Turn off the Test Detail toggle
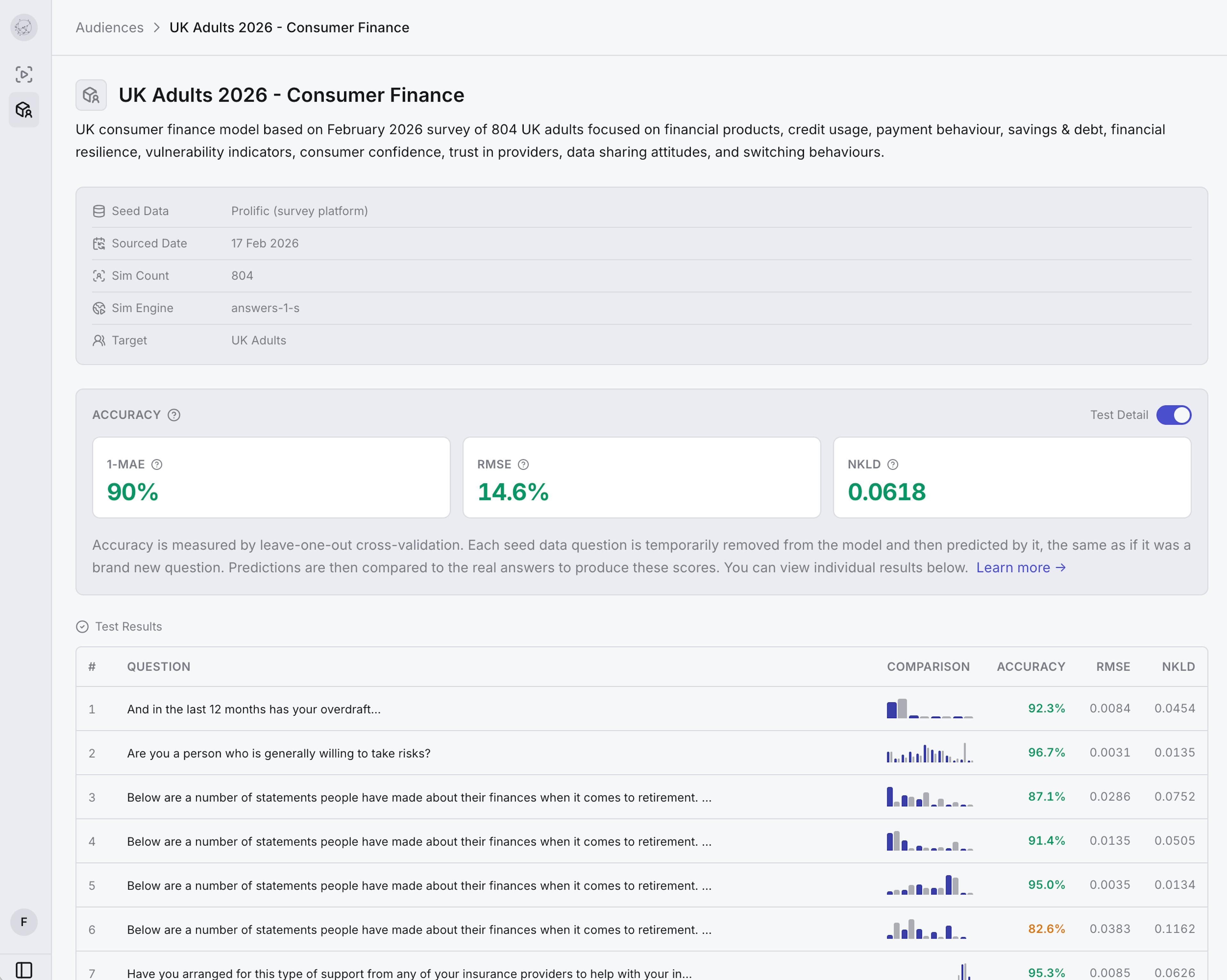 (x=1173, y=415)
